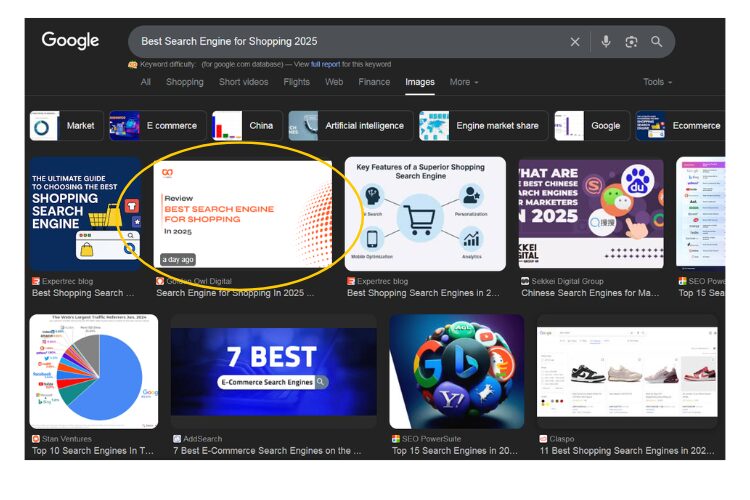Viewport: 750px width, 500px height.
Task: Click the Stan Ventures source name
Action: pos(66,438)
